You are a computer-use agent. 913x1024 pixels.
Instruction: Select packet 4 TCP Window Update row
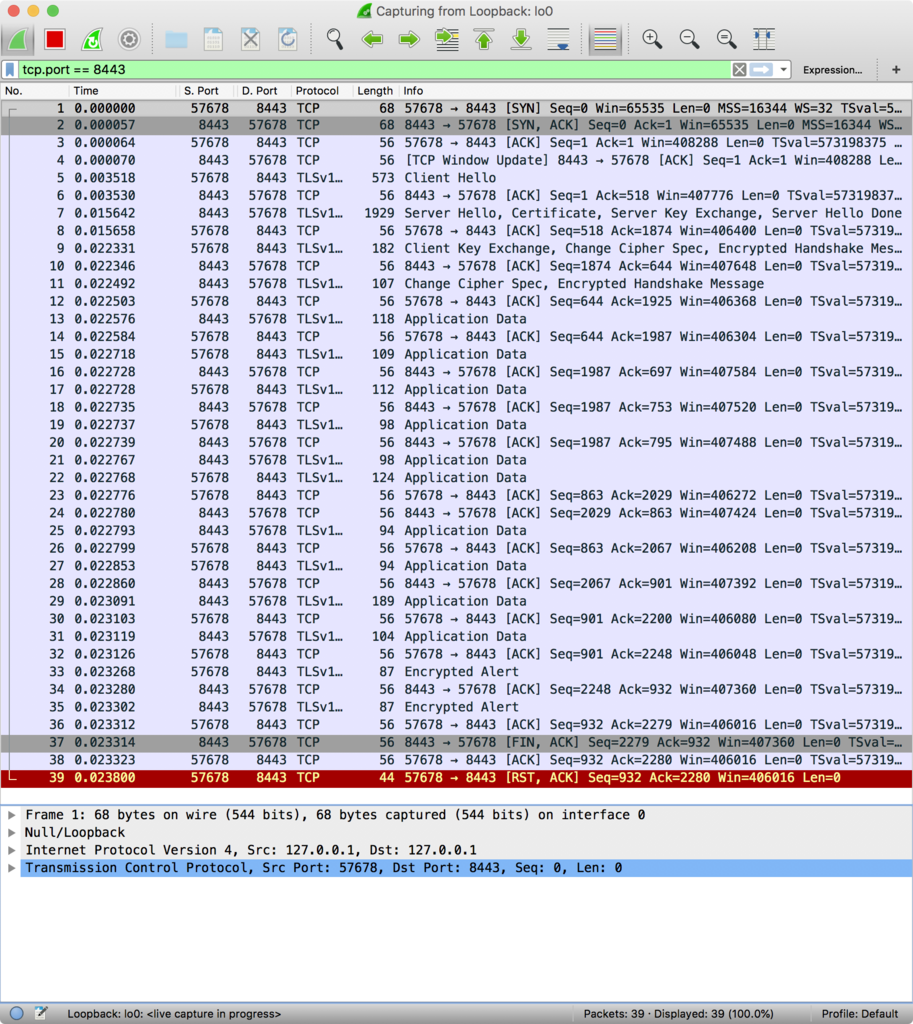[456, 161]
